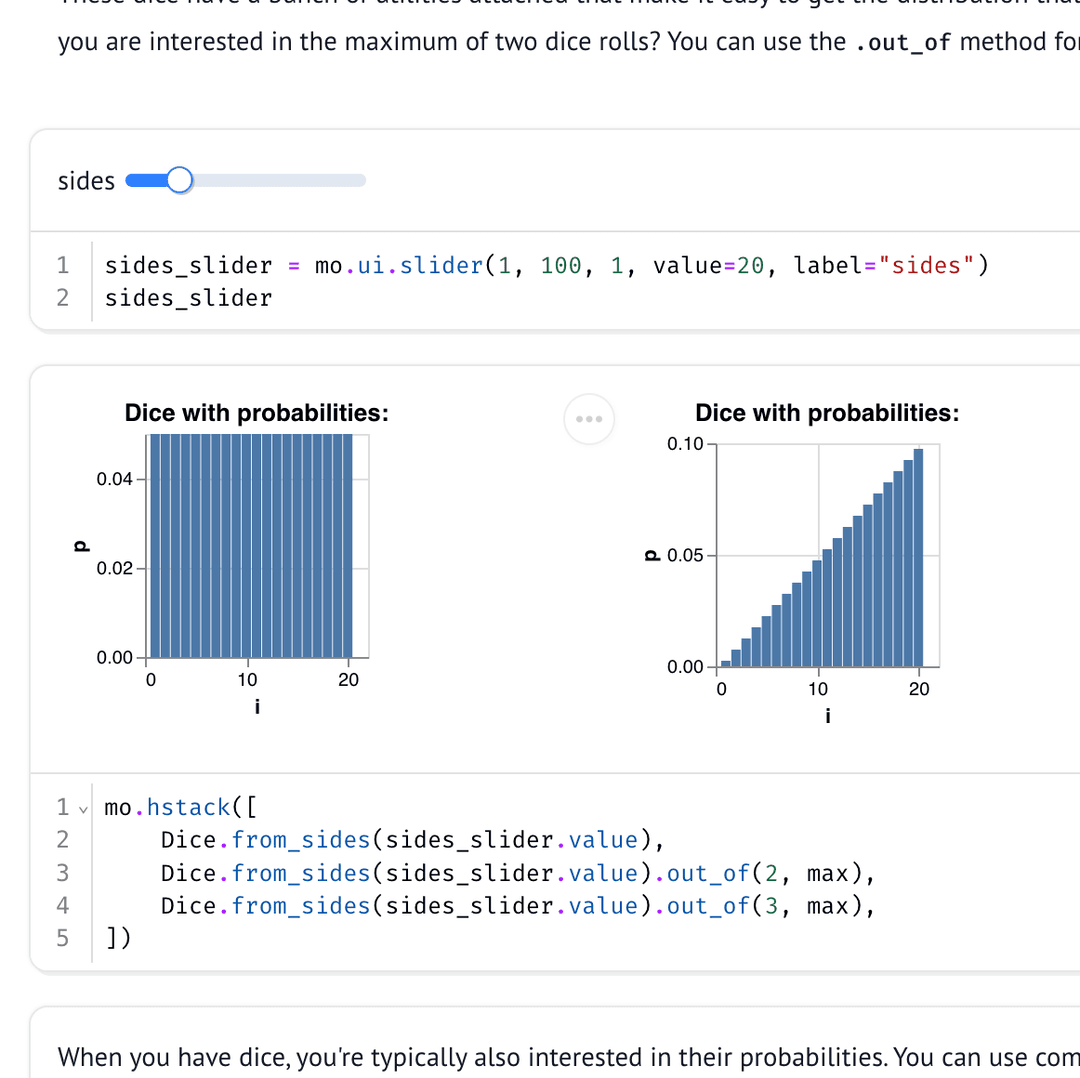Open the chart actions ellipsis menu
Image resolution: width=1080 pixels, height=1078 pixels.
coord(588,418)
